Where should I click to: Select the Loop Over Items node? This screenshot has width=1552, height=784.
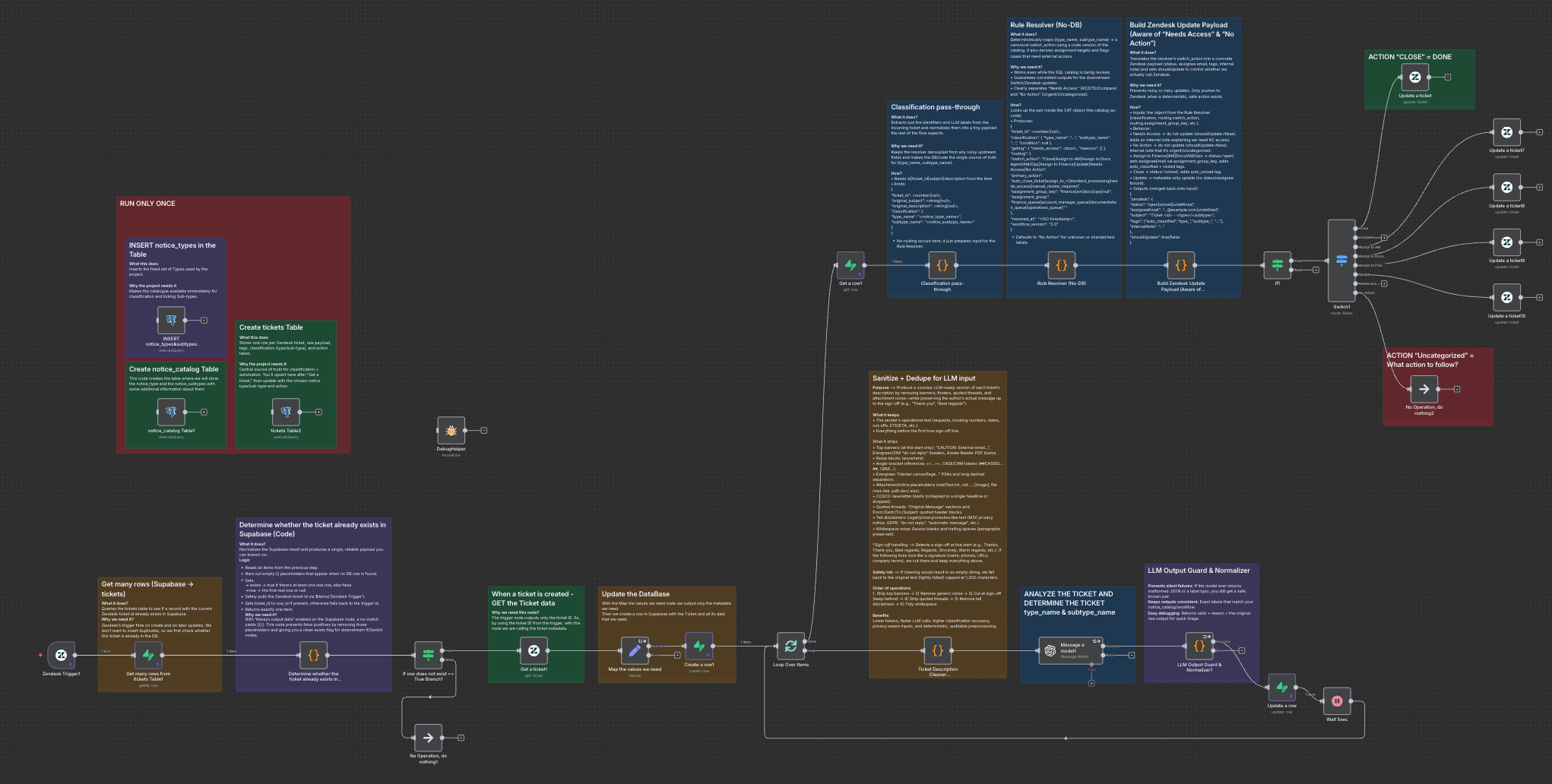coord(790,646)
